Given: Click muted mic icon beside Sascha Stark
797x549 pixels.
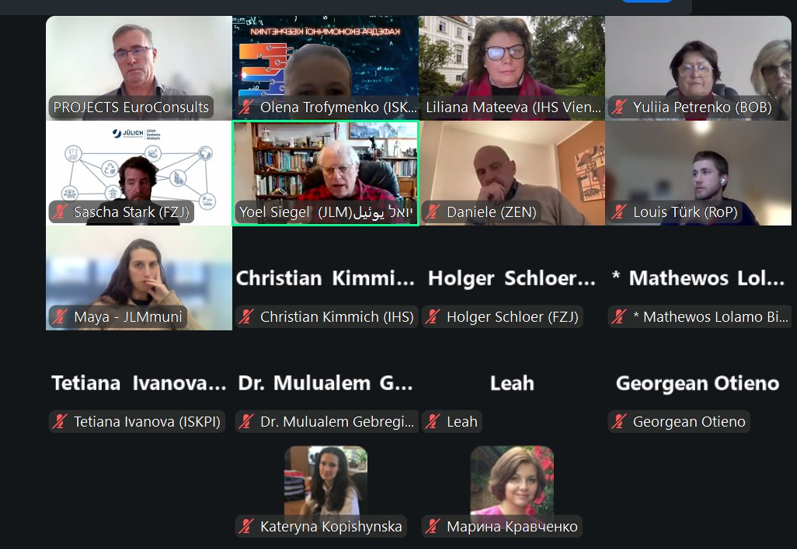Looking at the screenshot, I should [x=60, y=212].
